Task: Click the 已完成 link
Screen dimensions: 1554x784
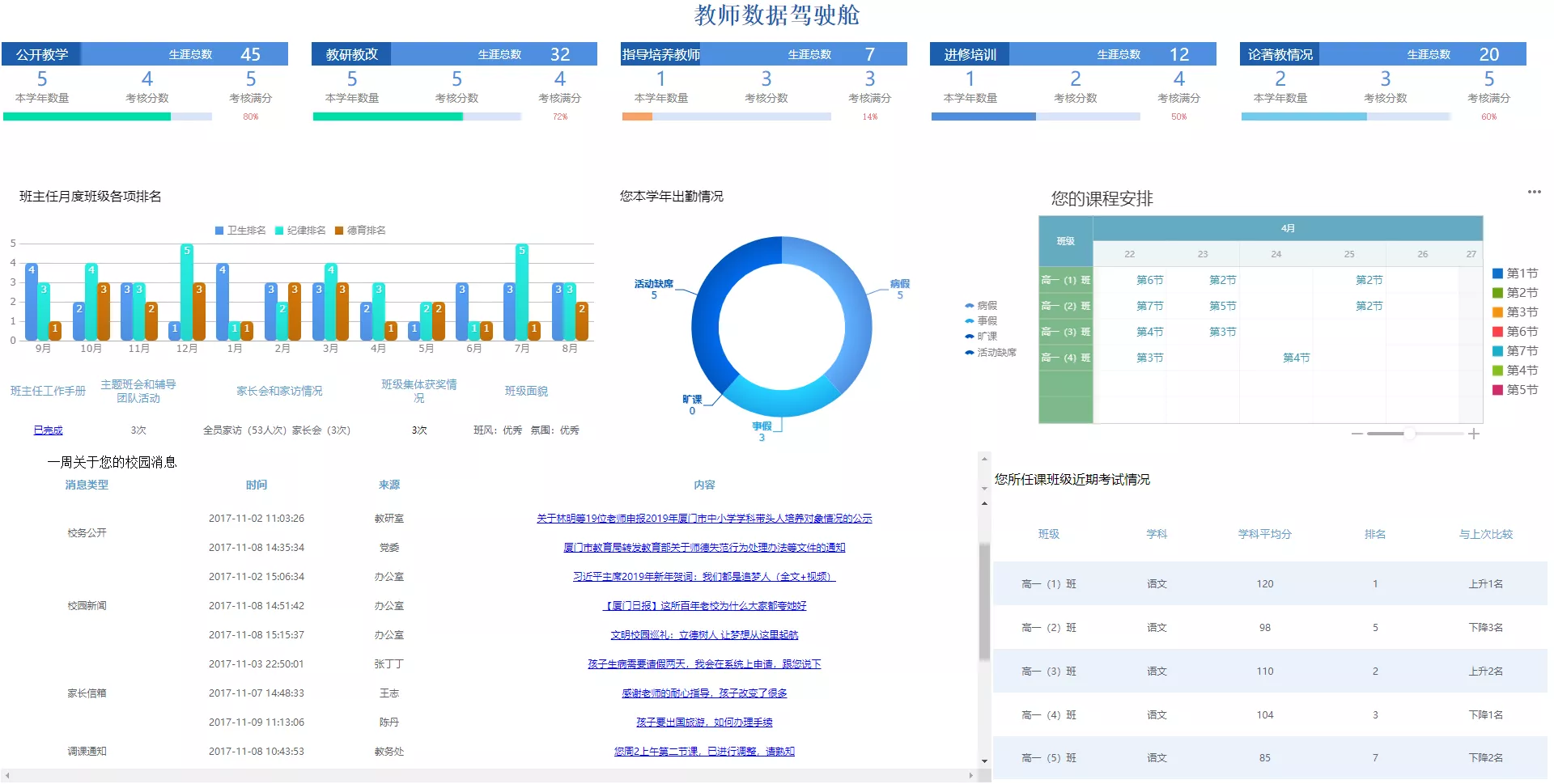Action: click(x=48, y=430)
